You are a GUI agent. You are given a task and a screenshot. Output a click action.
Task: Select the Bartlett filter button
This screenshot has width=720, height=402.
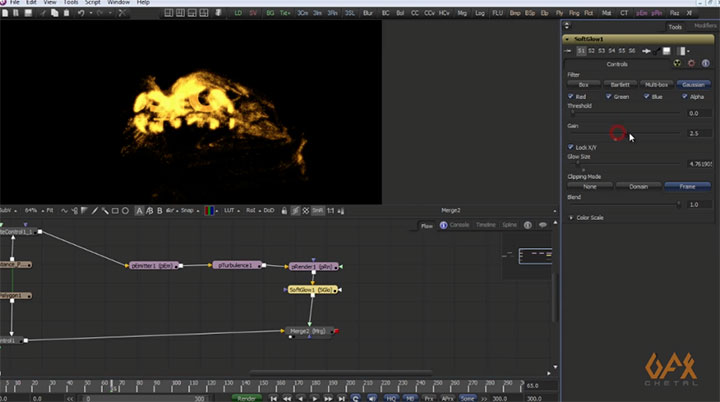[x=620, y=85]
